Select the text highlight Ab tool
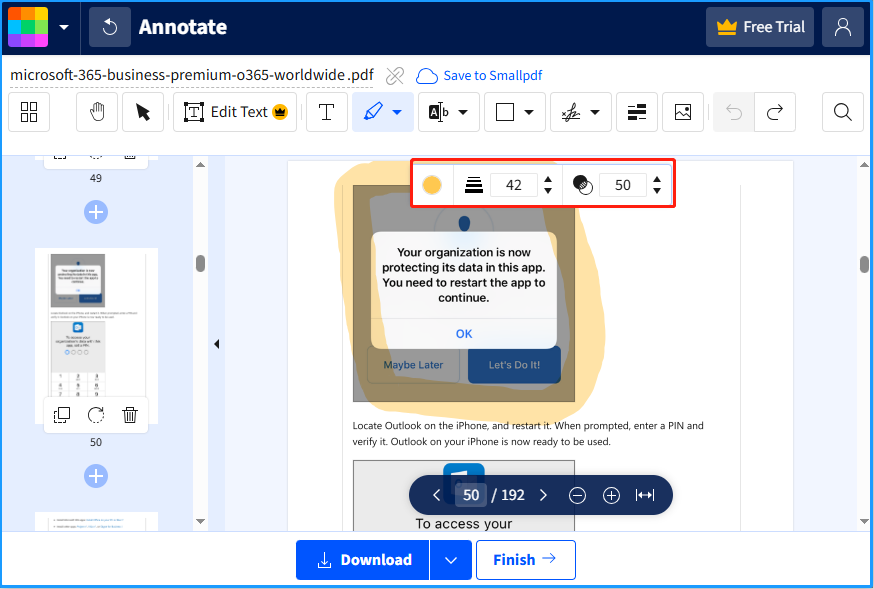 tap(439, 112)
